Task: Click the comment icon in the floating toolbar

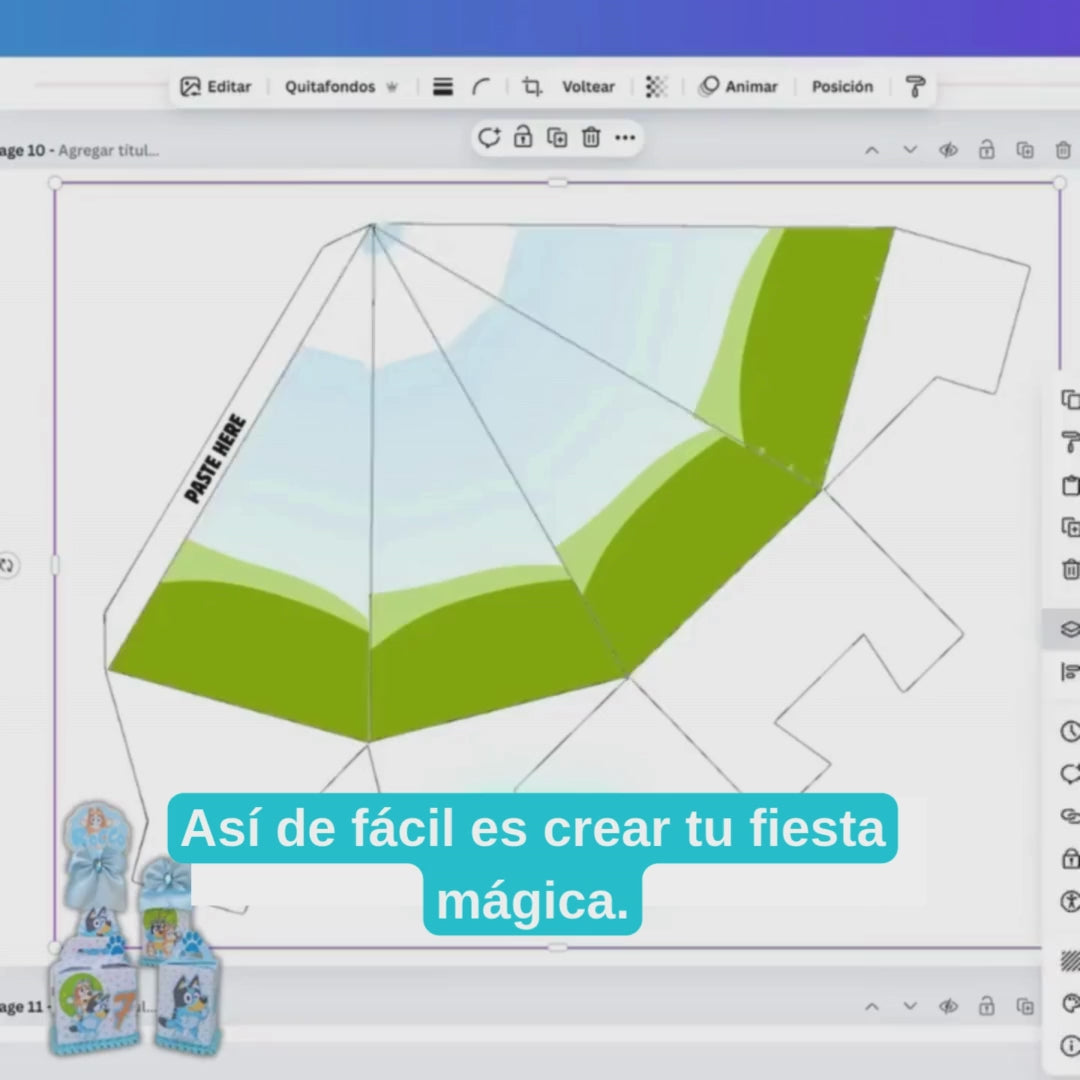Action: coord(489,138)
